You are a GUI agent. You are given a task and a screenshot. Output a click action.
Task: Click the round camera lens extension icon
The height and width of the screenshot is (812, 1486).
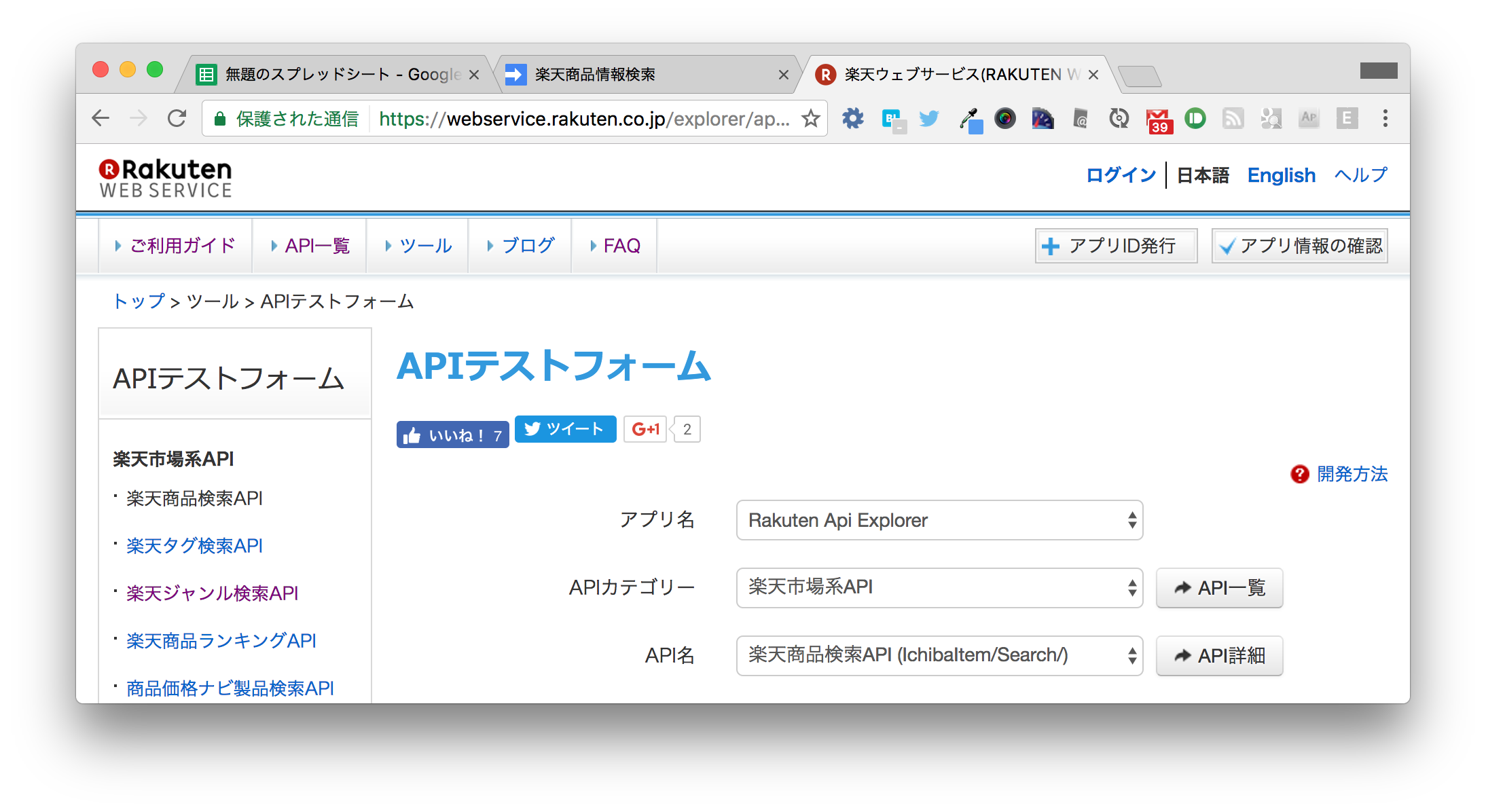click(1004, 119)
